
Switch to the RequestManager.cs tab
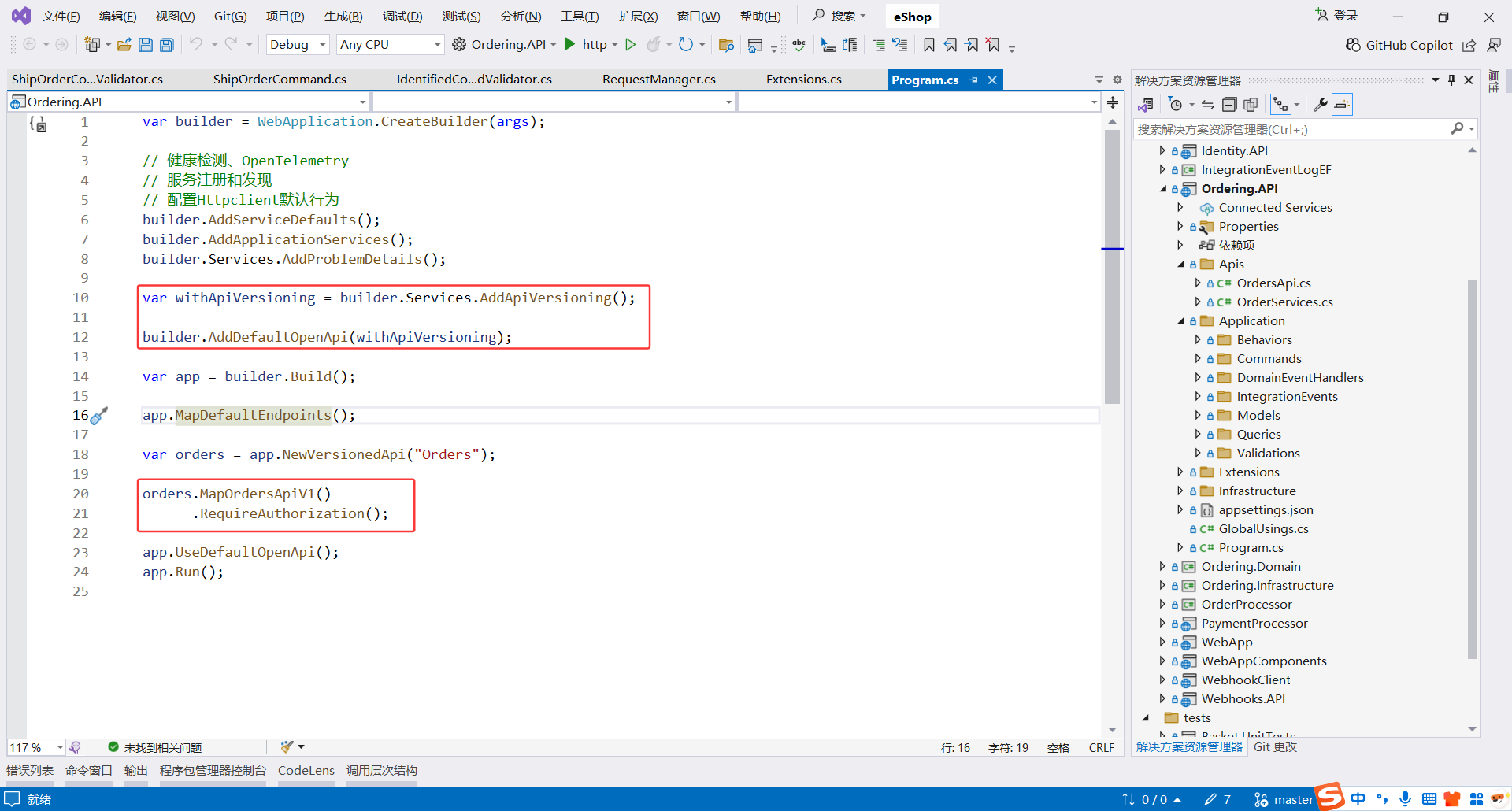coord(659,80)
